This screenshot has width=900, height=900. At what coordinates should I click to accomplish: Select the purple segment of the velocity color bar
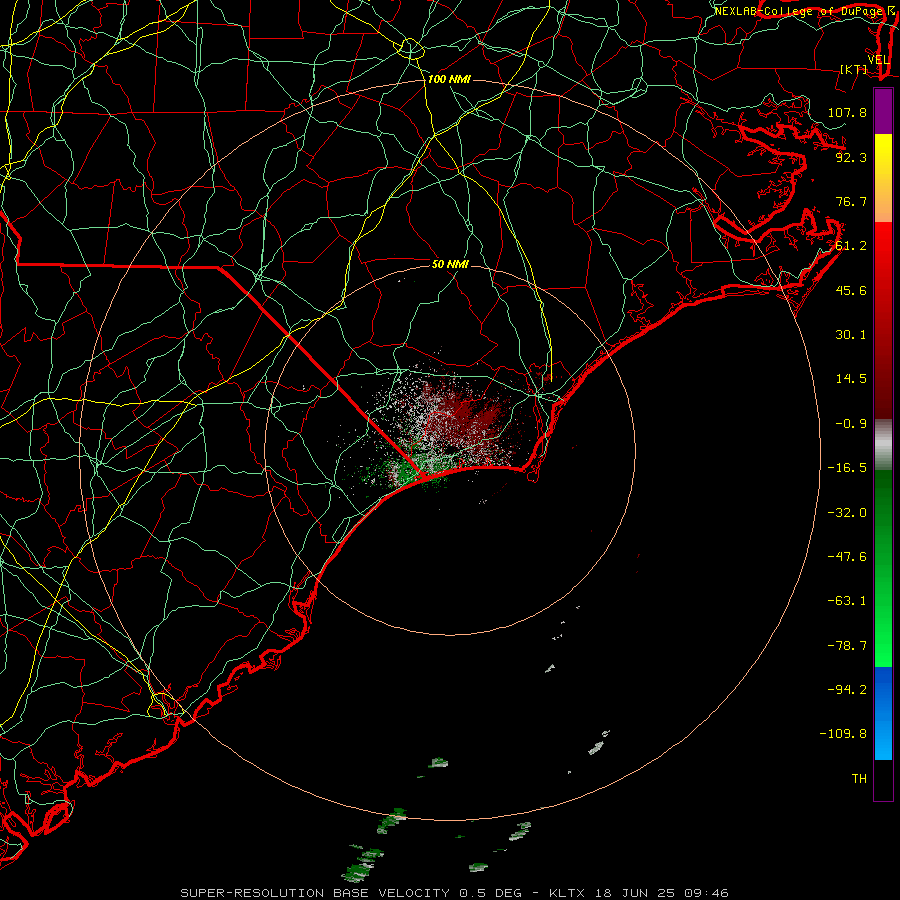coord(883,111)
